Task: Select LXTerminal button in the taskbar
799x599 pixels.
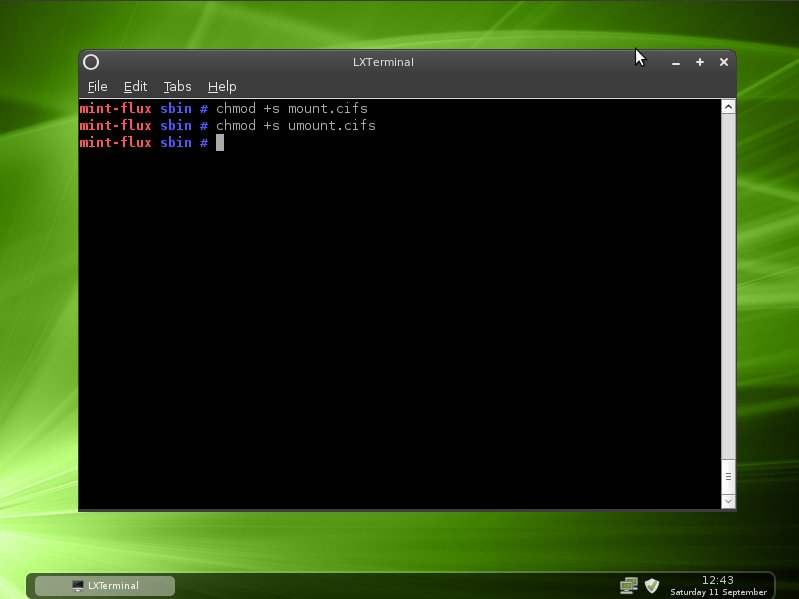Action: tap(105, 585)
